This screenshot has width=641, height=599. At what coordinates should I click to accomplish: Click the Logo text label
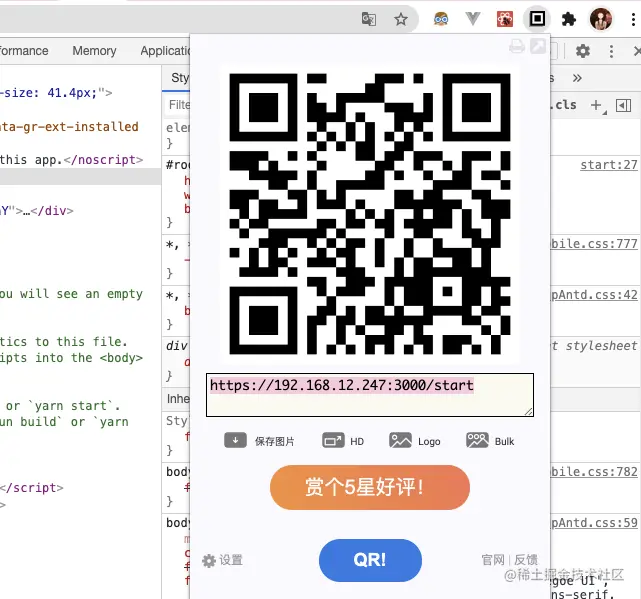(429, 442)
